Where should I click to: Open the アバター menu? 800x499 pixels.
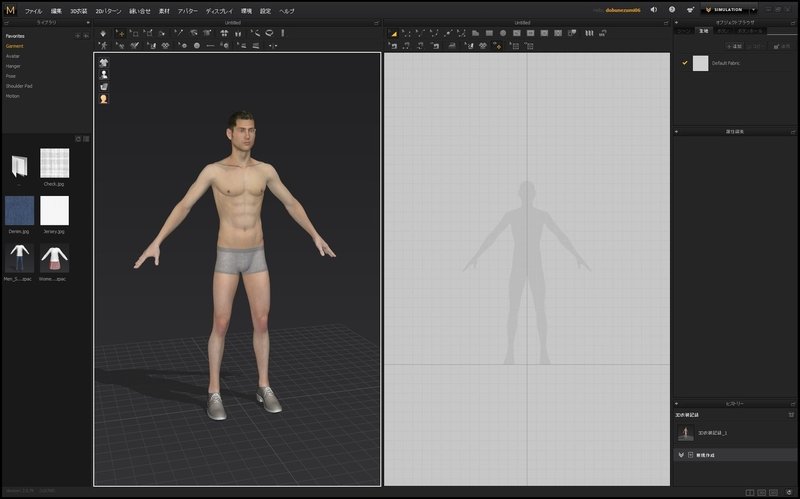(x=187, y=11)
